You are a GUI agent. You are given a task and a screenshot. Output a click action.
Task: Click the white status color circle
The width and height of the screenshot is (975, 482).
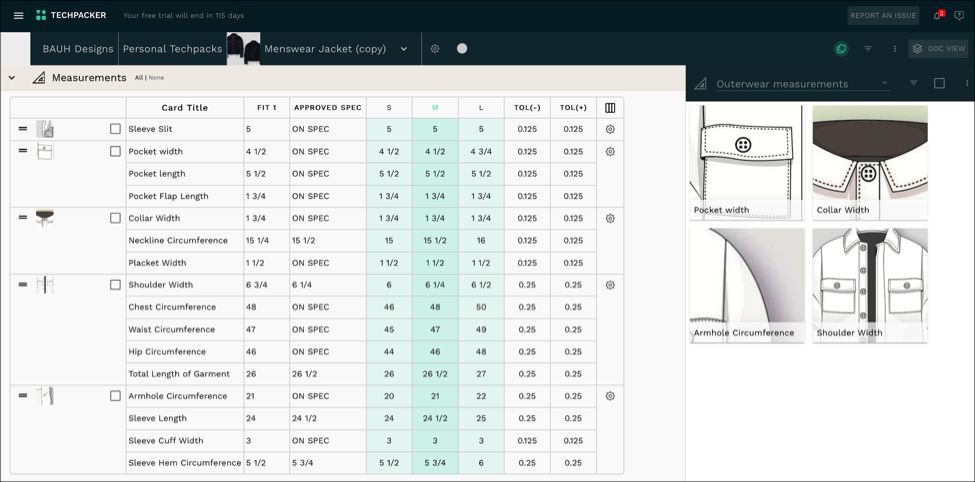tap(461, 49)
